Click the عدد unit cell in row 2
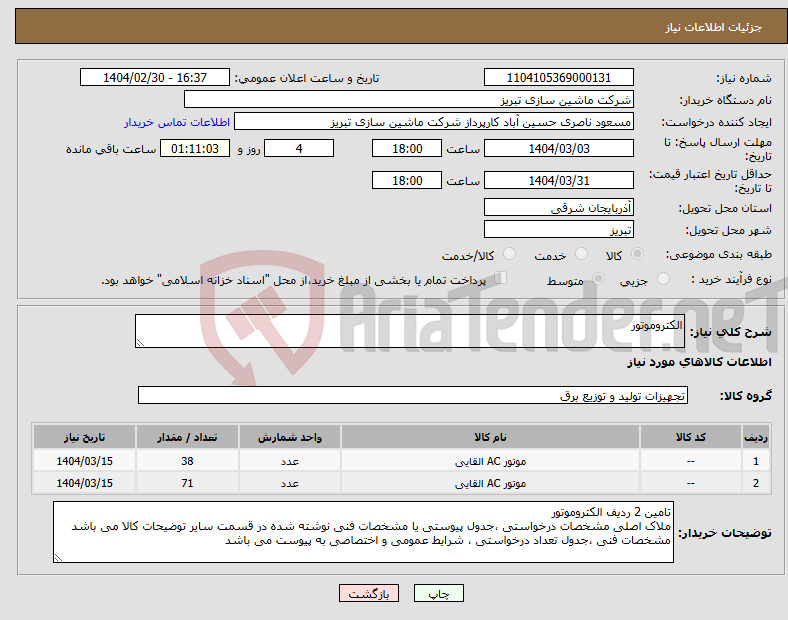The image size is (788, 620). coord(290,483)
